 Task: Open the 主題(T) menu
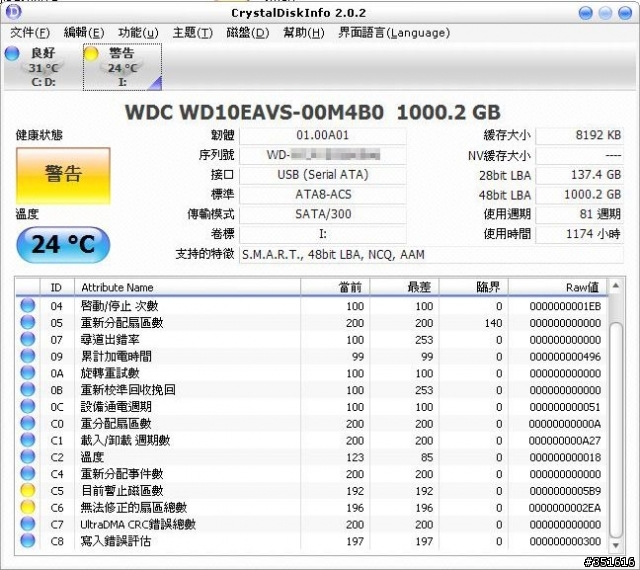193,33
